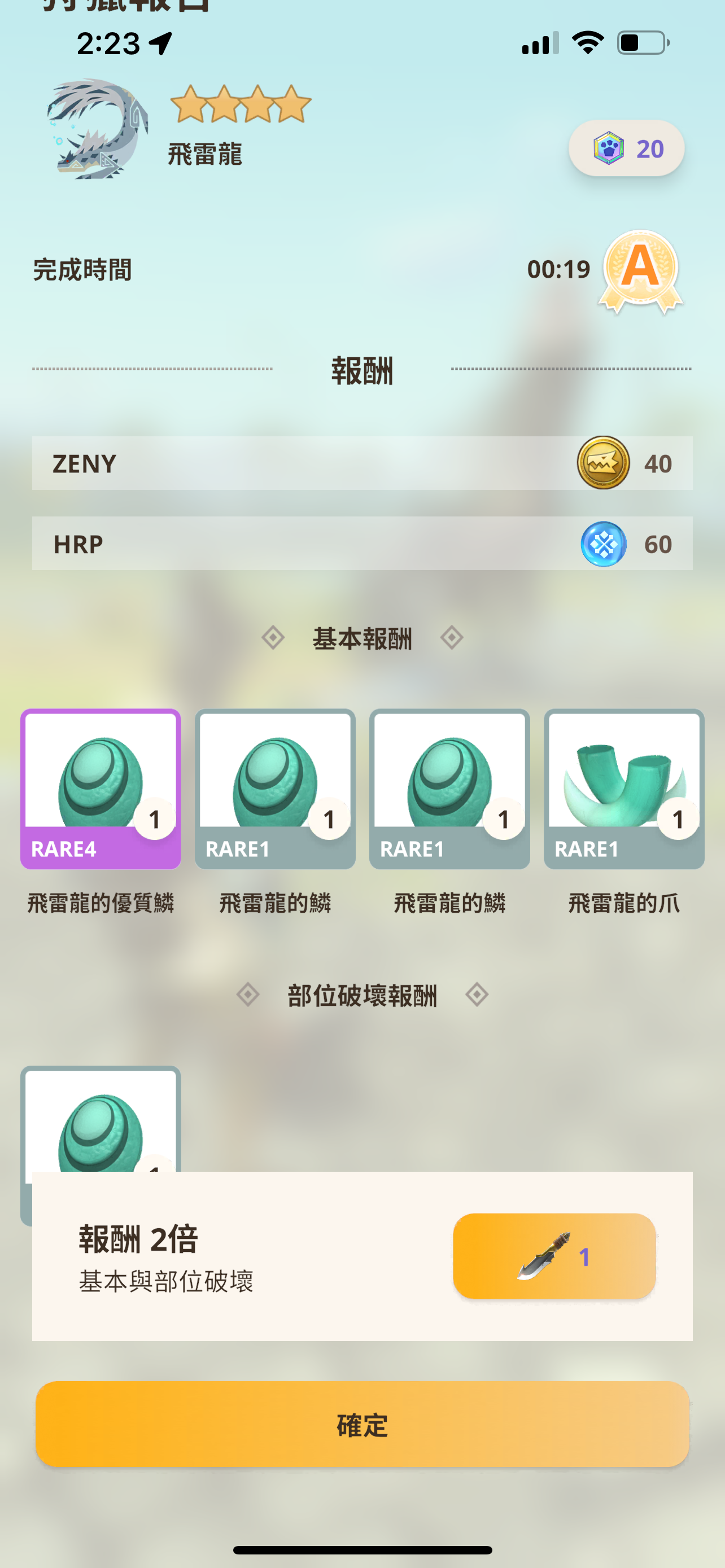Tap the ZENY reward row
The width and height of the screenshot is (725, 1568).
362,463
